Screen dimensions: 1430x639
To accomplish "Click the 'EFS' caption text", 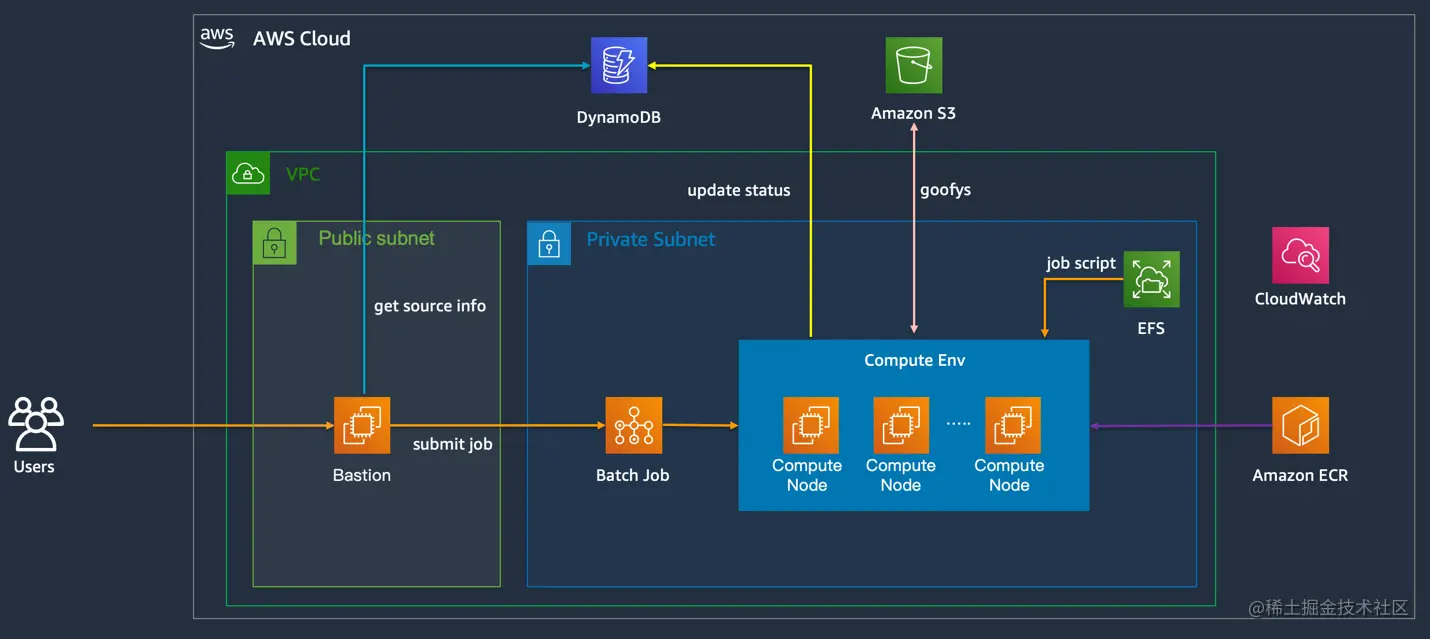I will [1151, 328].
